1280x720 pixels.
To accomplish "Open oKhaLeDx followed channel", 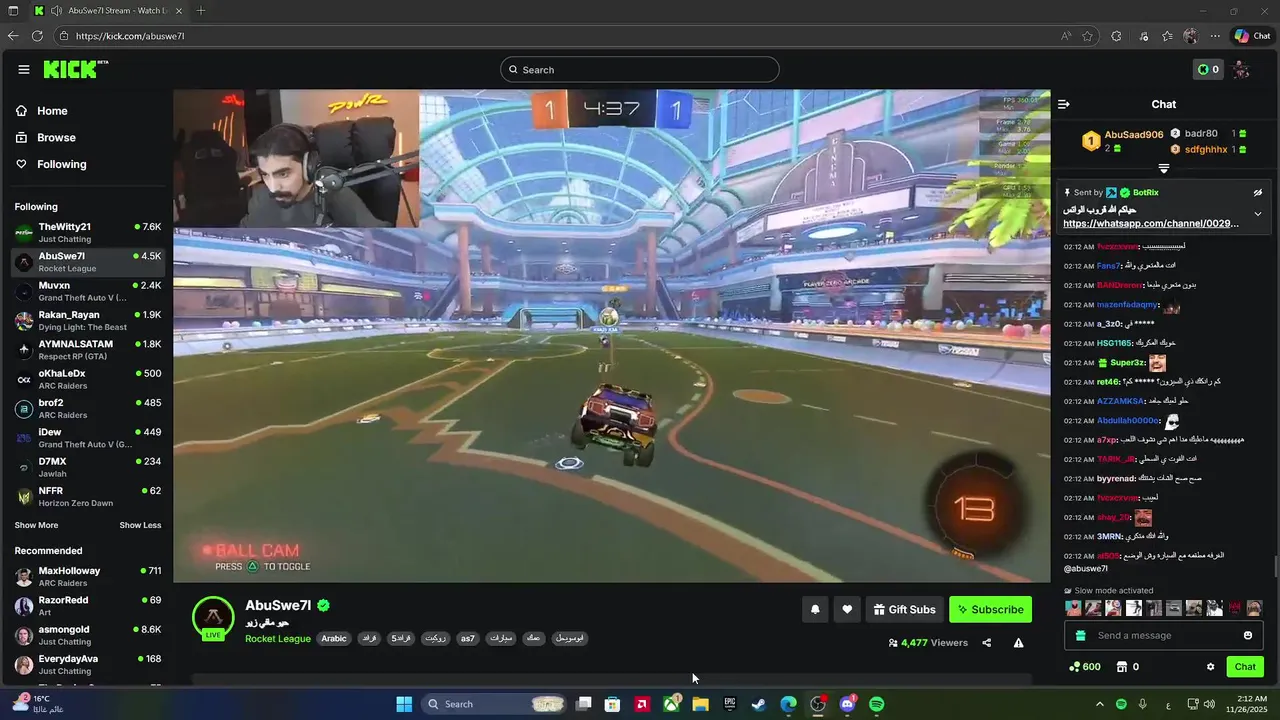I will click(x=88, y=379).
